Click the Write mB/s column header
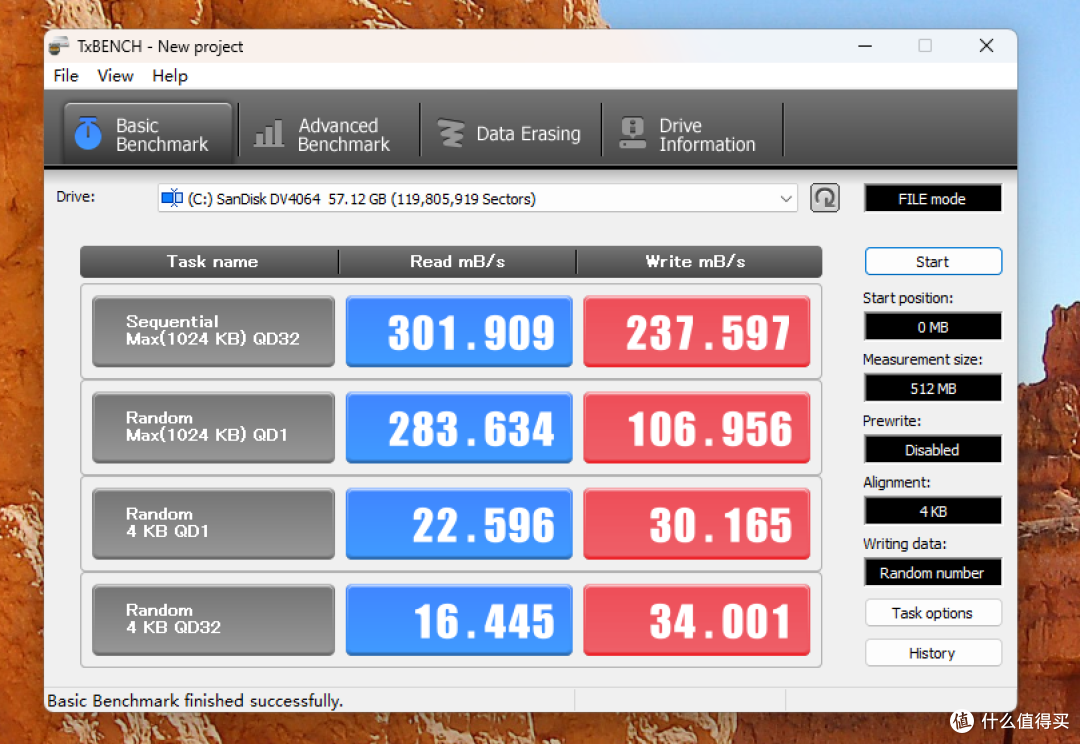The height and width of the screenshot is (744, 1080). click(x=698, y=262)
